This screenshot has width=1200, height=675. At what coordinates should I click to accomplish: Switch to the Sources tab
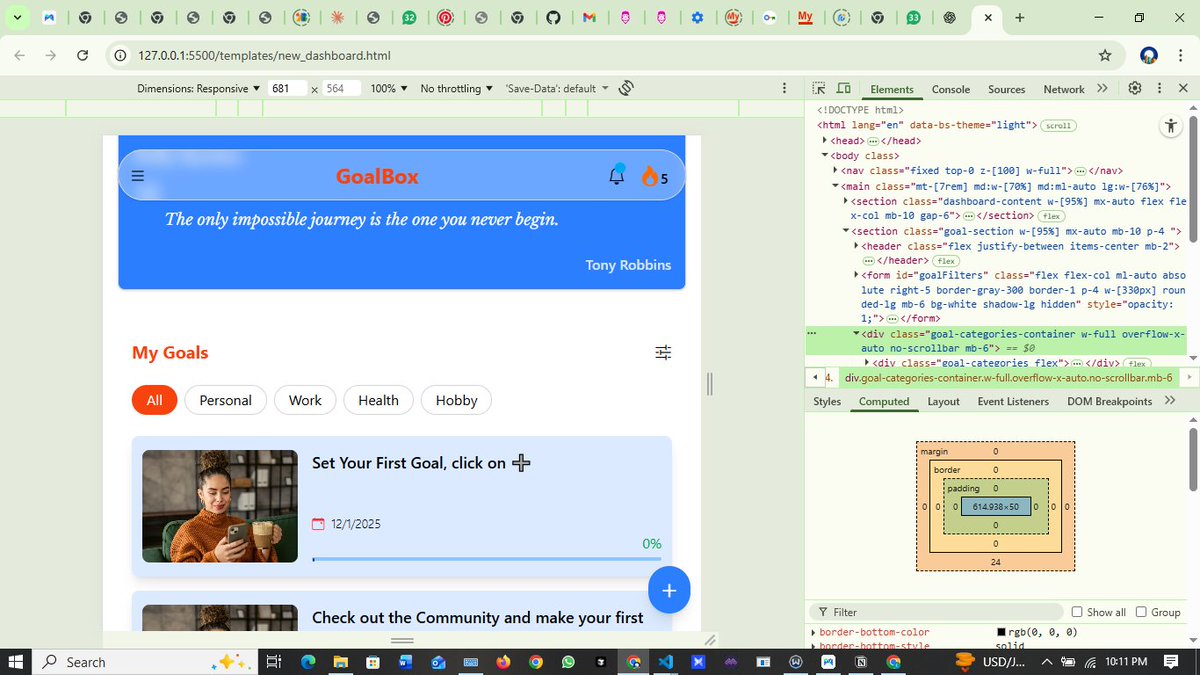point(1007,89)
